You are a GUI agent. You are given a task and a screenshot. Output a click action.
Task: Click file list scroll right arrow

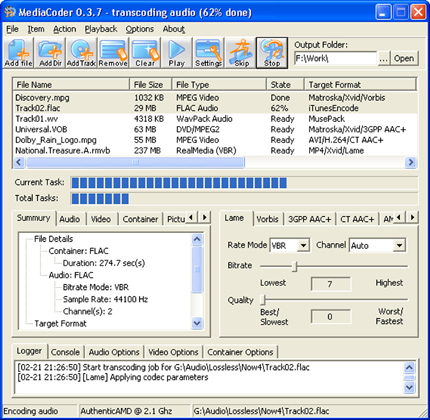click(x=411, y=162)
